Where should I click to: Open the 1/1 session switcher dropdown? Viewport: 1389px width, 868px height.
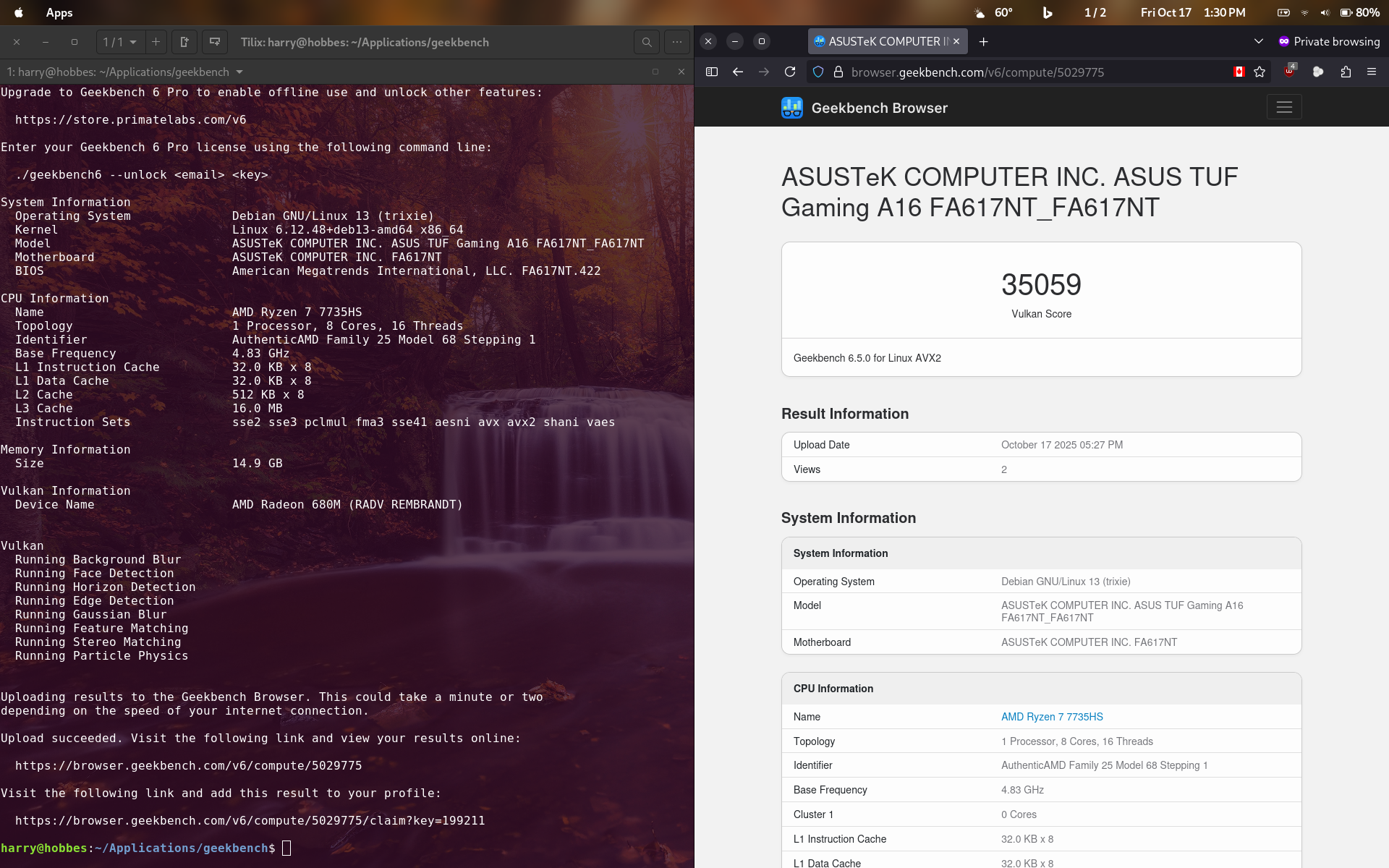pos(120,42)
